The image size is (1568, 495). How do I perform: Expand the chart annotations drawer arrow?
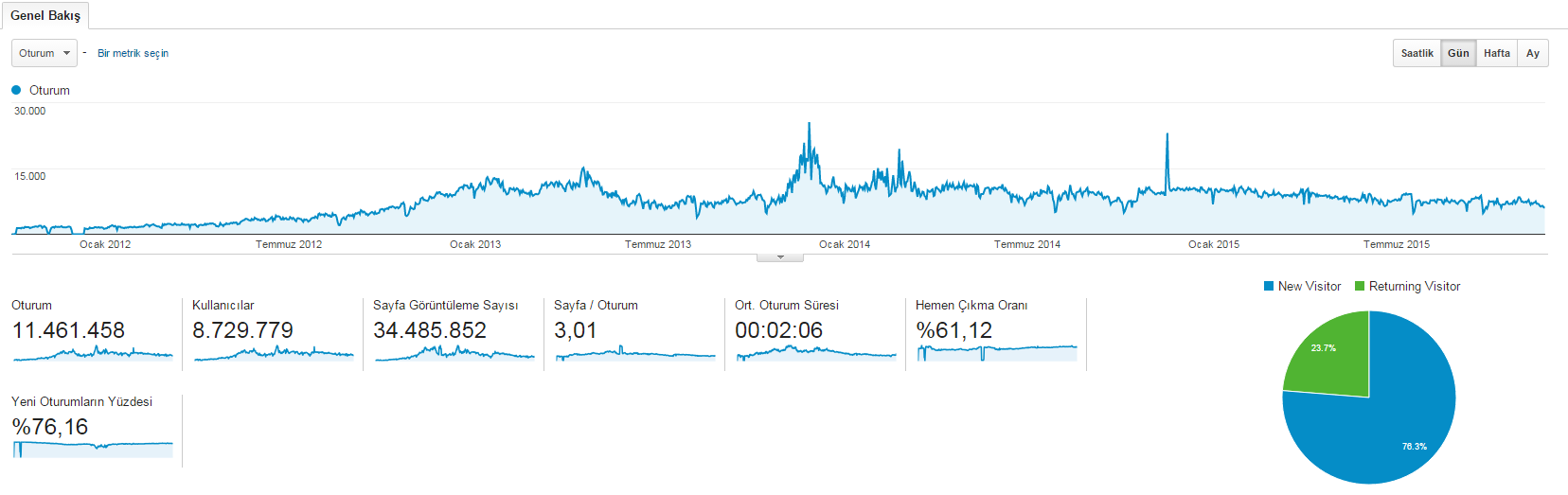point(780,257)
